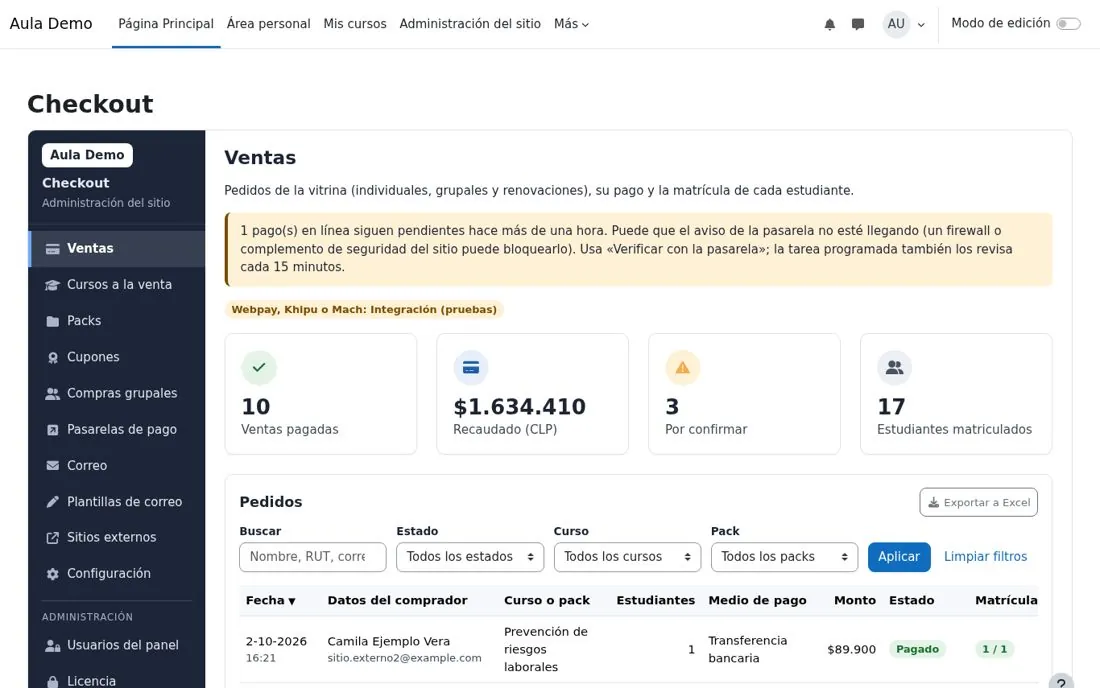The width and height of the screenshot is (1100, 688).
Task: Click the Cupones ribbon icon
Action: [x=53, y=358]
